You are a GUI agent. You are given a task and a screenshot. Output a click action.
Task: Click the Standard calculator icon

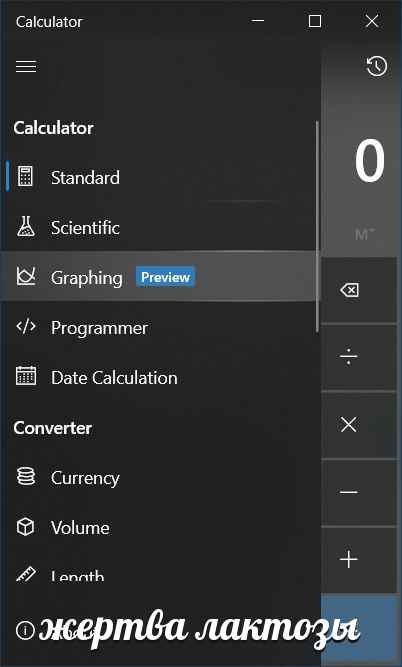point(25,177)
